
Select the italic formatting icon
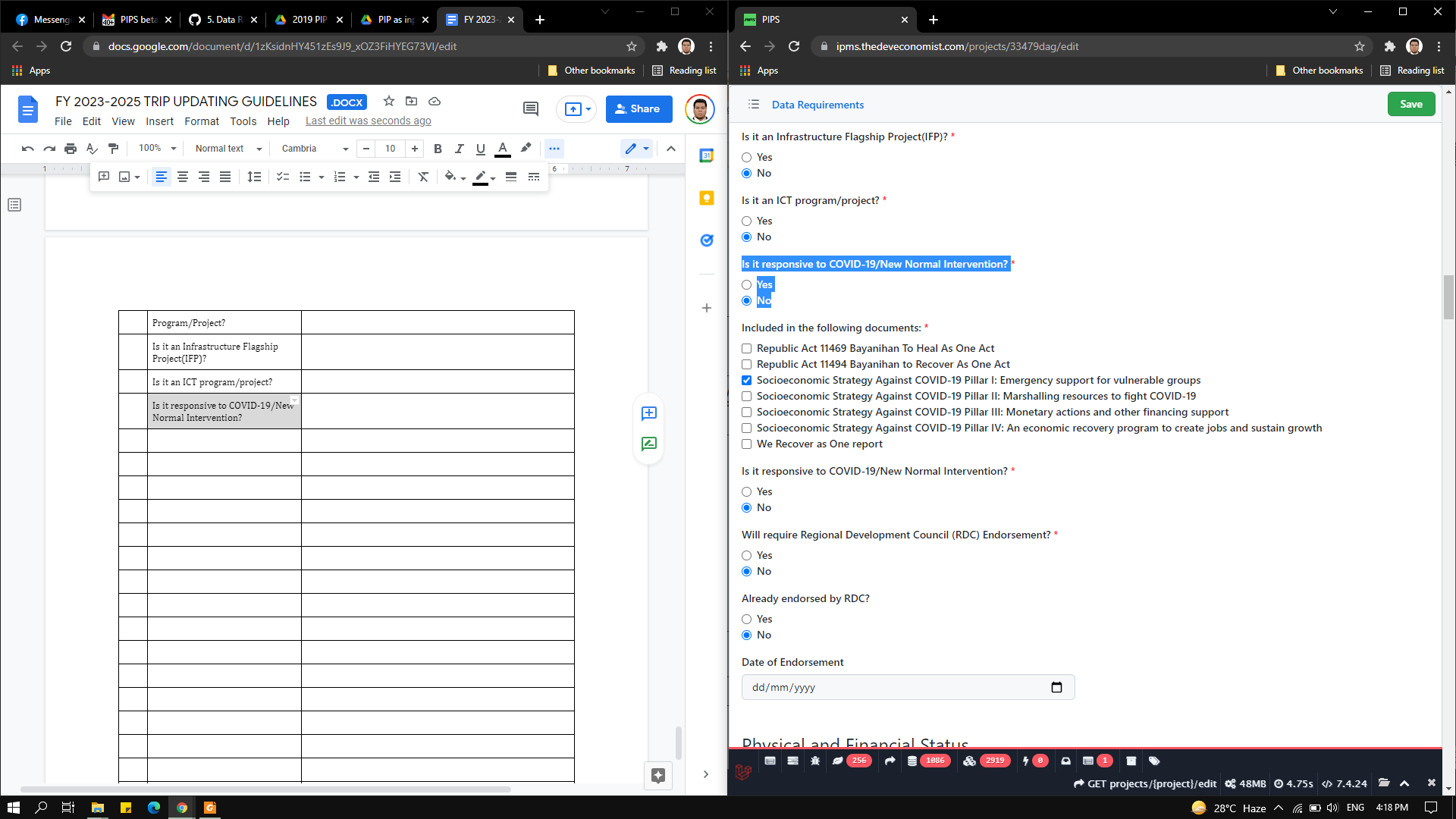coord(459,149)
